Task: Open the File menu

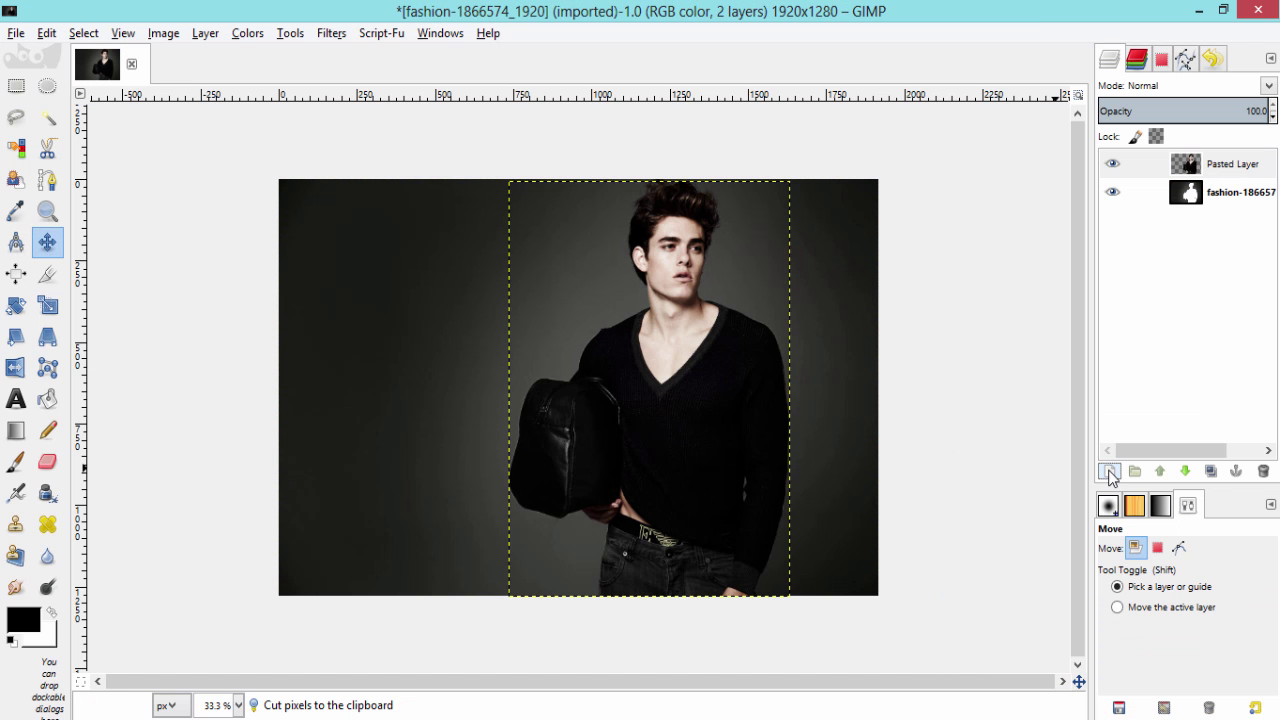Action: click(16, 33)
